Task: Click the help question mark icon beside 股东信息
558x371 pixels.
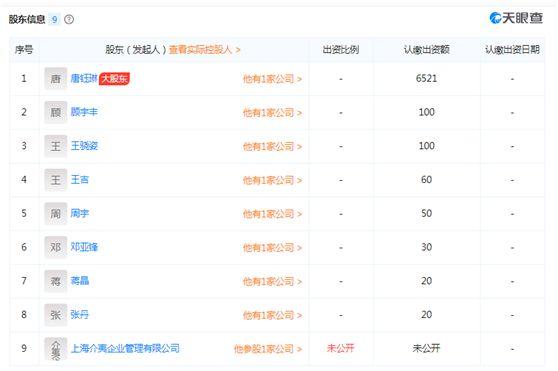Action: tap(69, 20)
